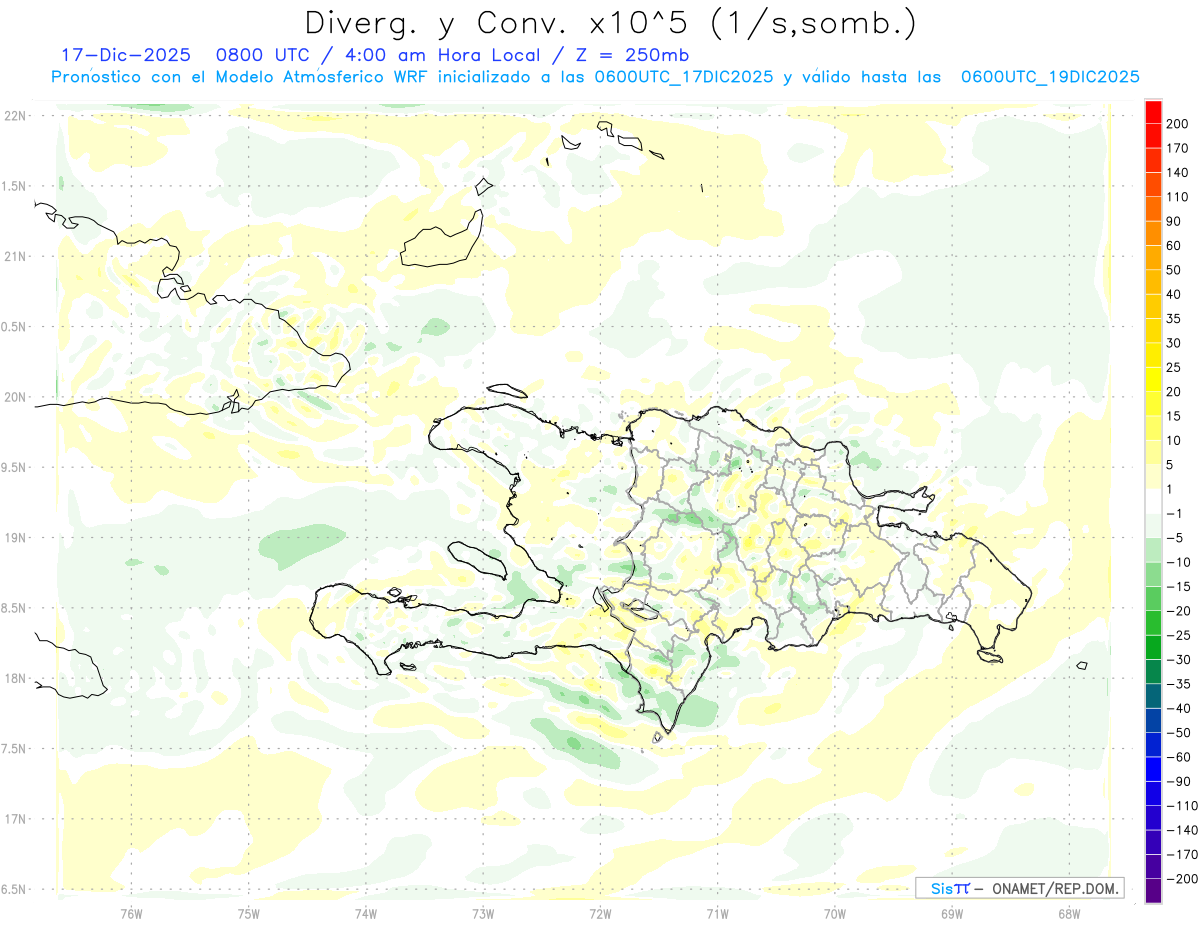Click the colorbar value '140'

click(x=1178, y=173)
